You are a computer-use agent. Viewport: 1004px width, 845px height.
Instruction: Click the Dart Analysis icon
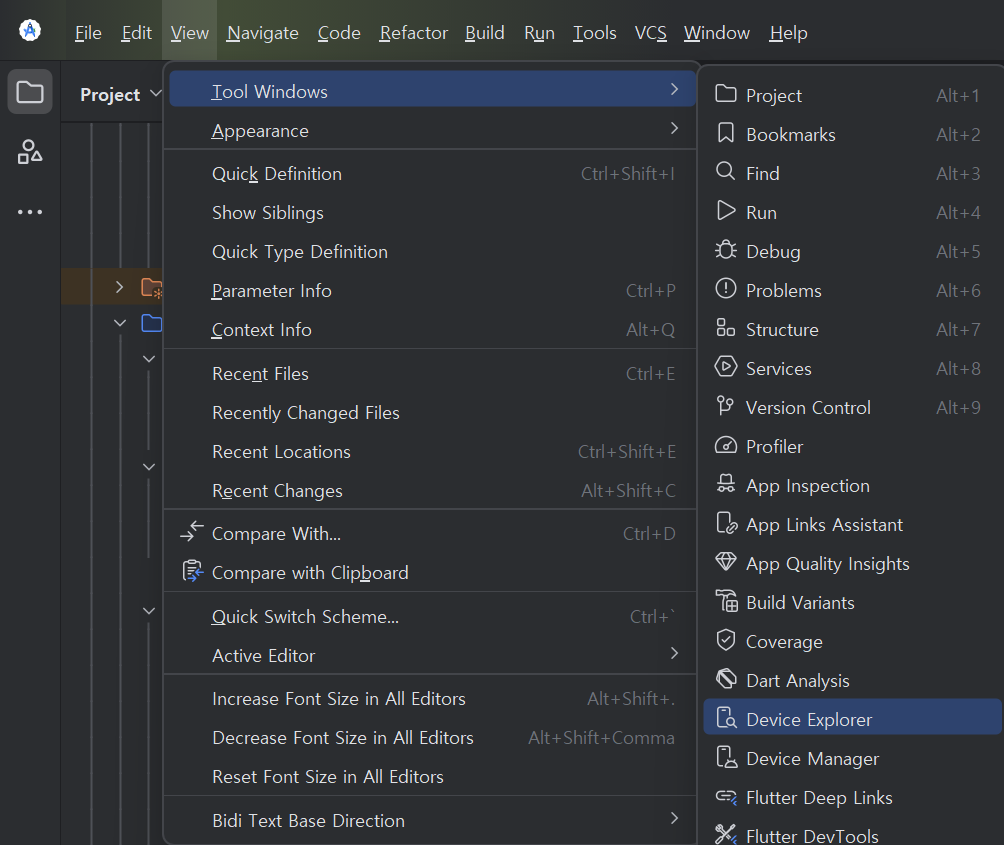[726, 679]
